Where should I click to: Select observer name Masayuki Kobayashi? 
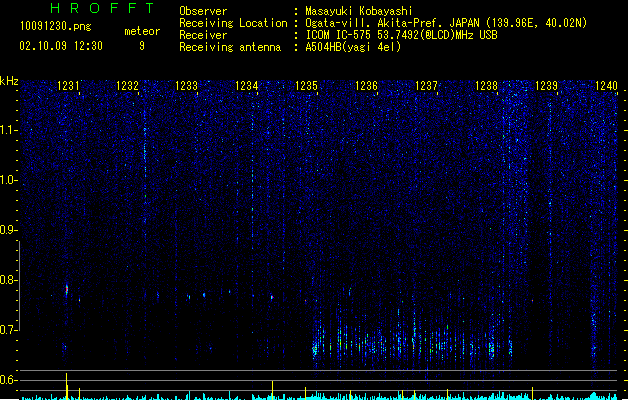(359, 11)
